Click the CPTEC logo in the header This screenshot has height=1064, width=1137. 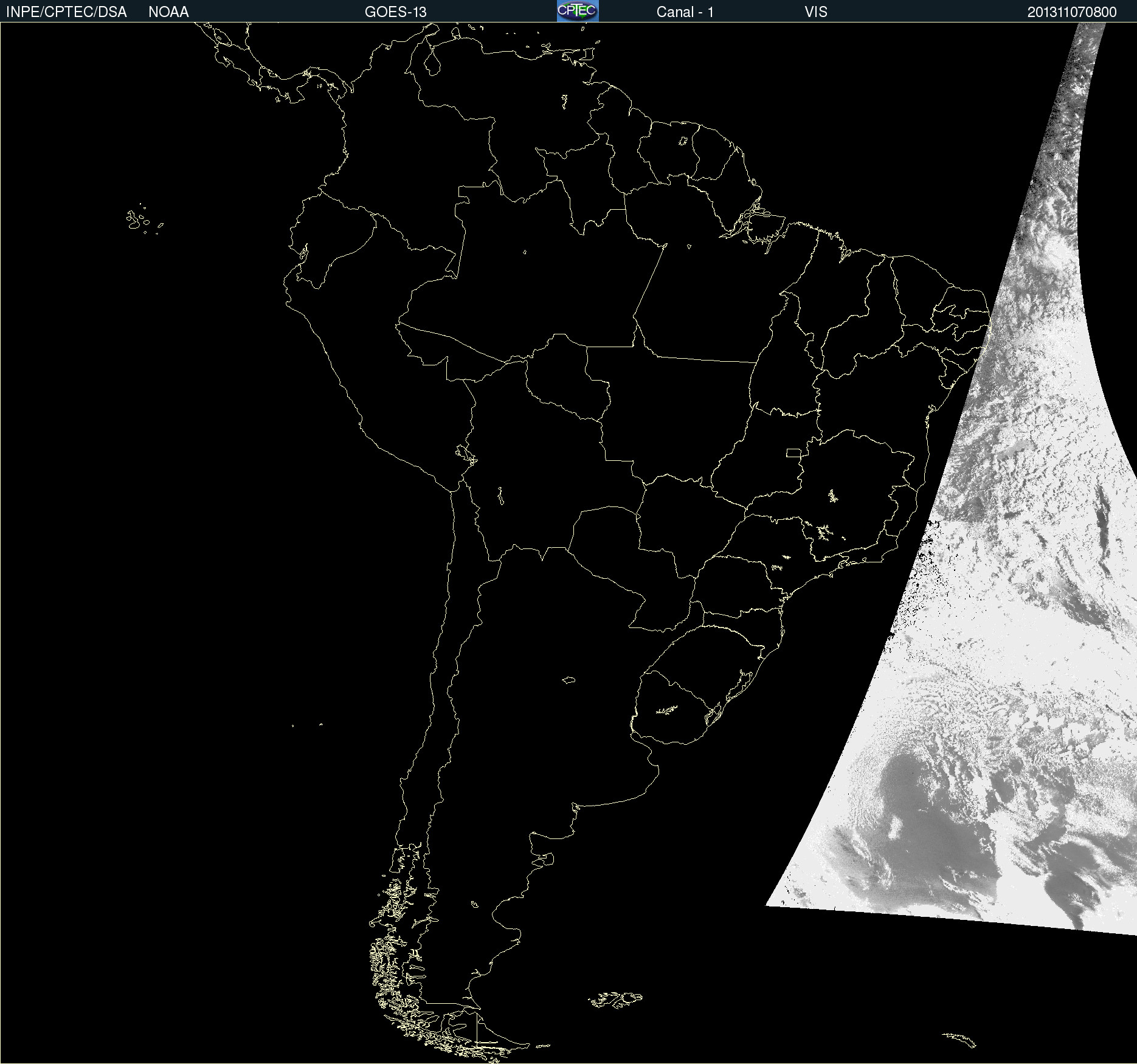pyautogui.click(x=577, y=11)
